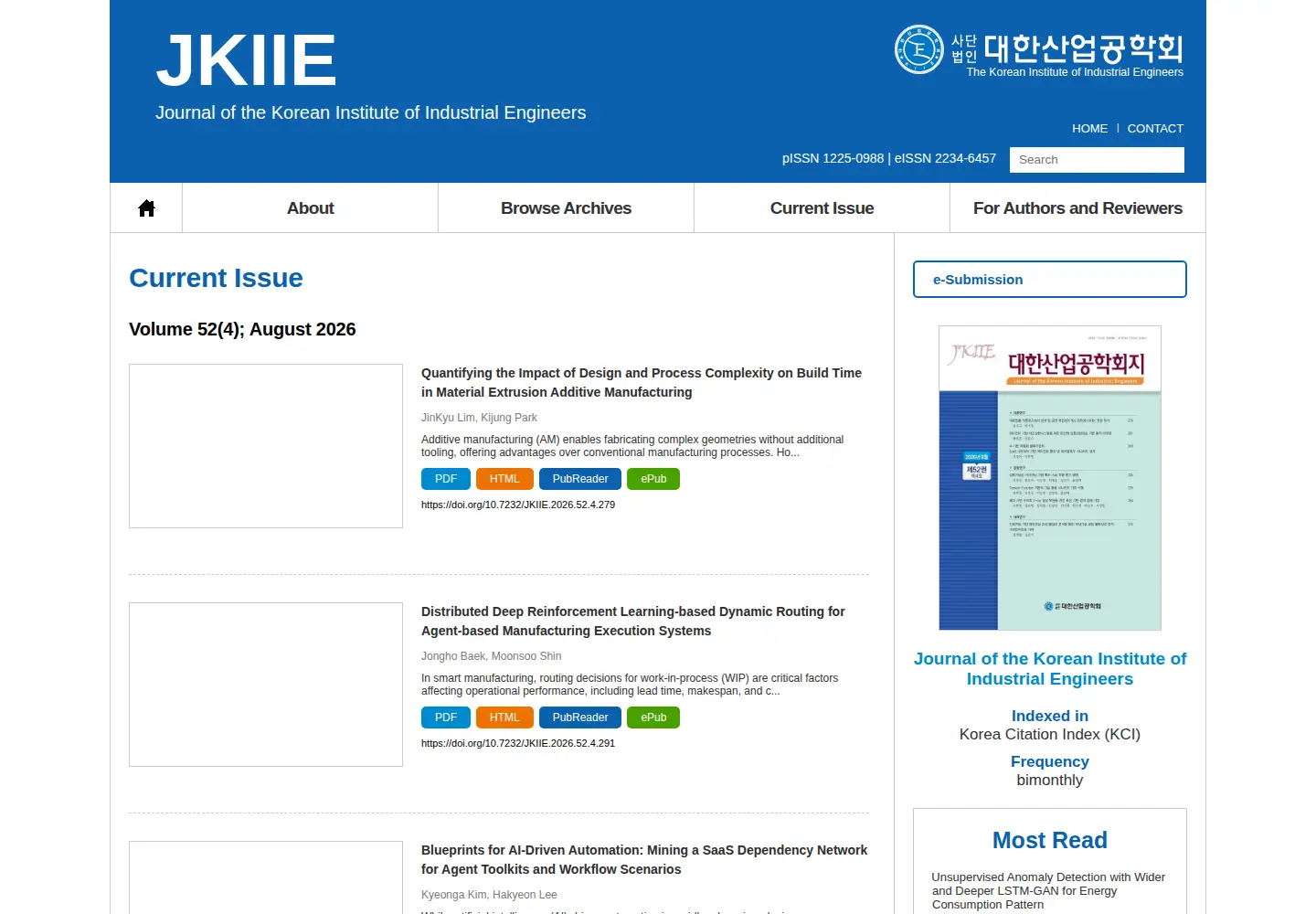Click the Most Read heading

(x=1050, y=840)
